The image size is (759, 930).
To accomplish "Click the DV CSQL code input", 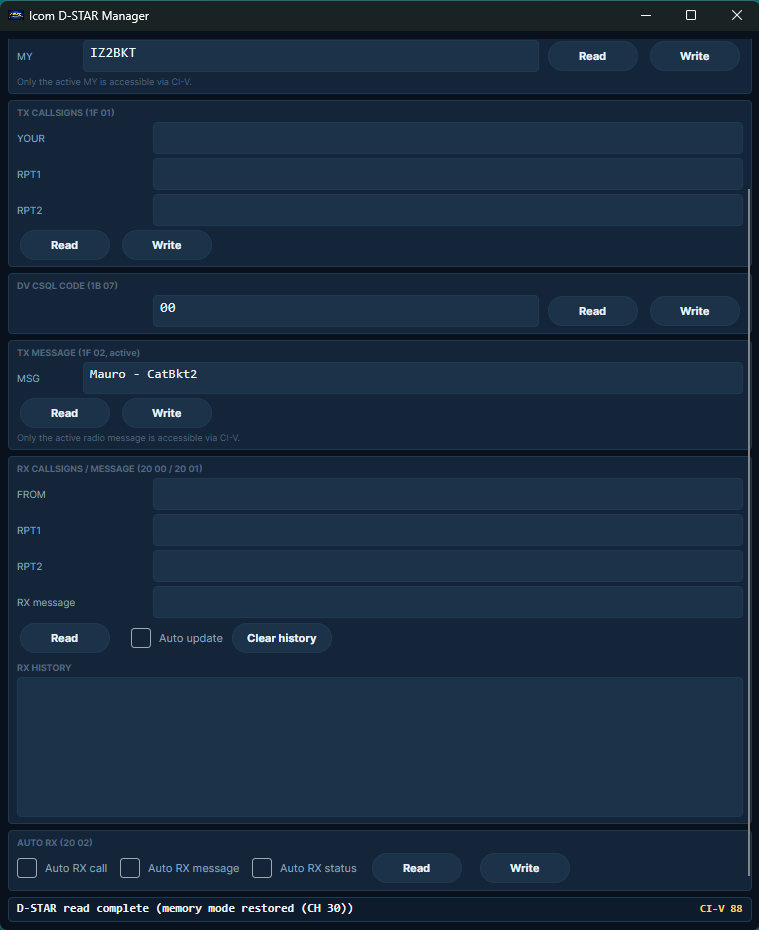I will 346,311.
